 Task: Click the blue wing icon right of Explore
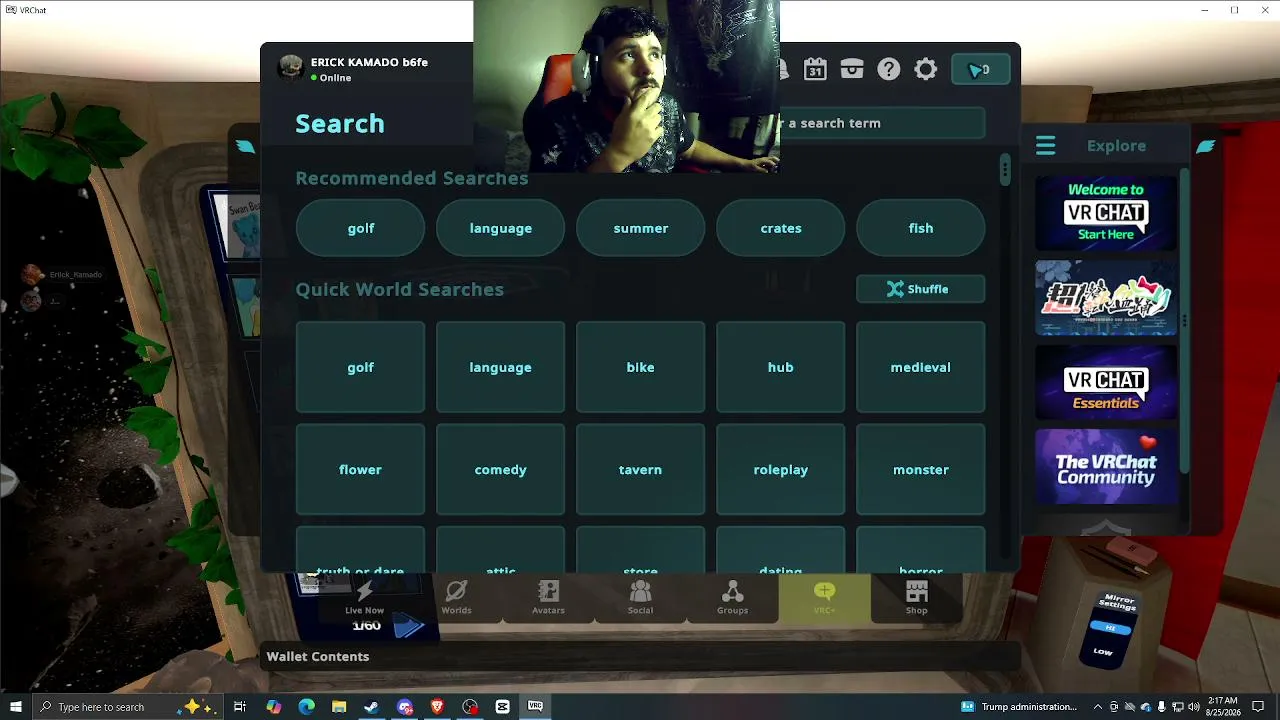[x=1205, y=146]
